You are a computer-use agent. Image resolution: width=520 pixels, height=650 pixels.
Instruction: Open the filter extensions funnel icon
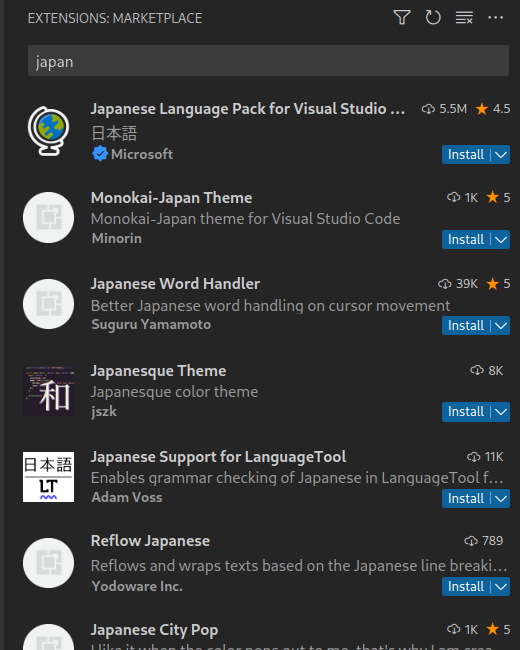[402, 18]
